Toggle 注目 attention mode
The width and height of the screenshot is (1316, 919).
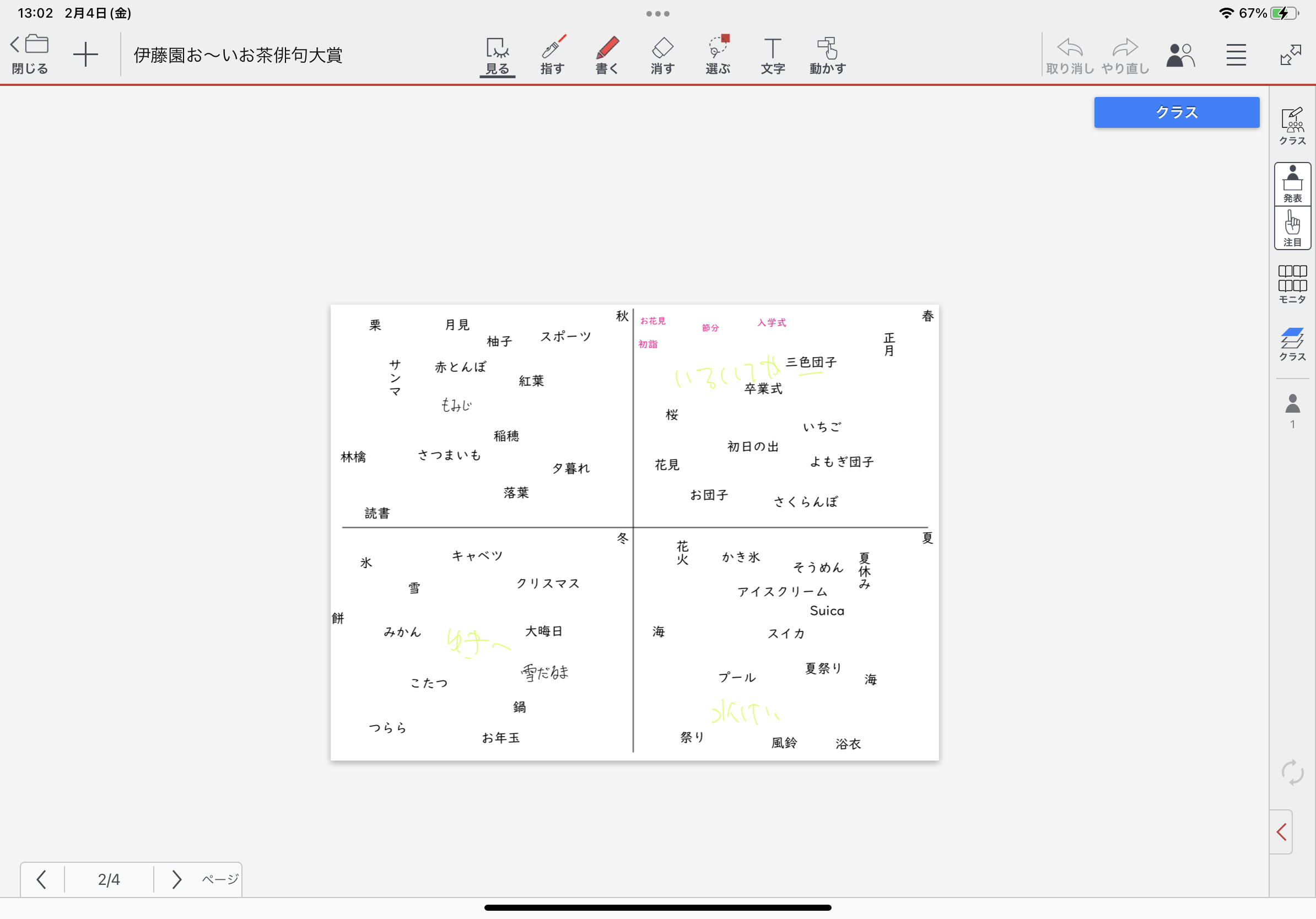(1292, 228)
